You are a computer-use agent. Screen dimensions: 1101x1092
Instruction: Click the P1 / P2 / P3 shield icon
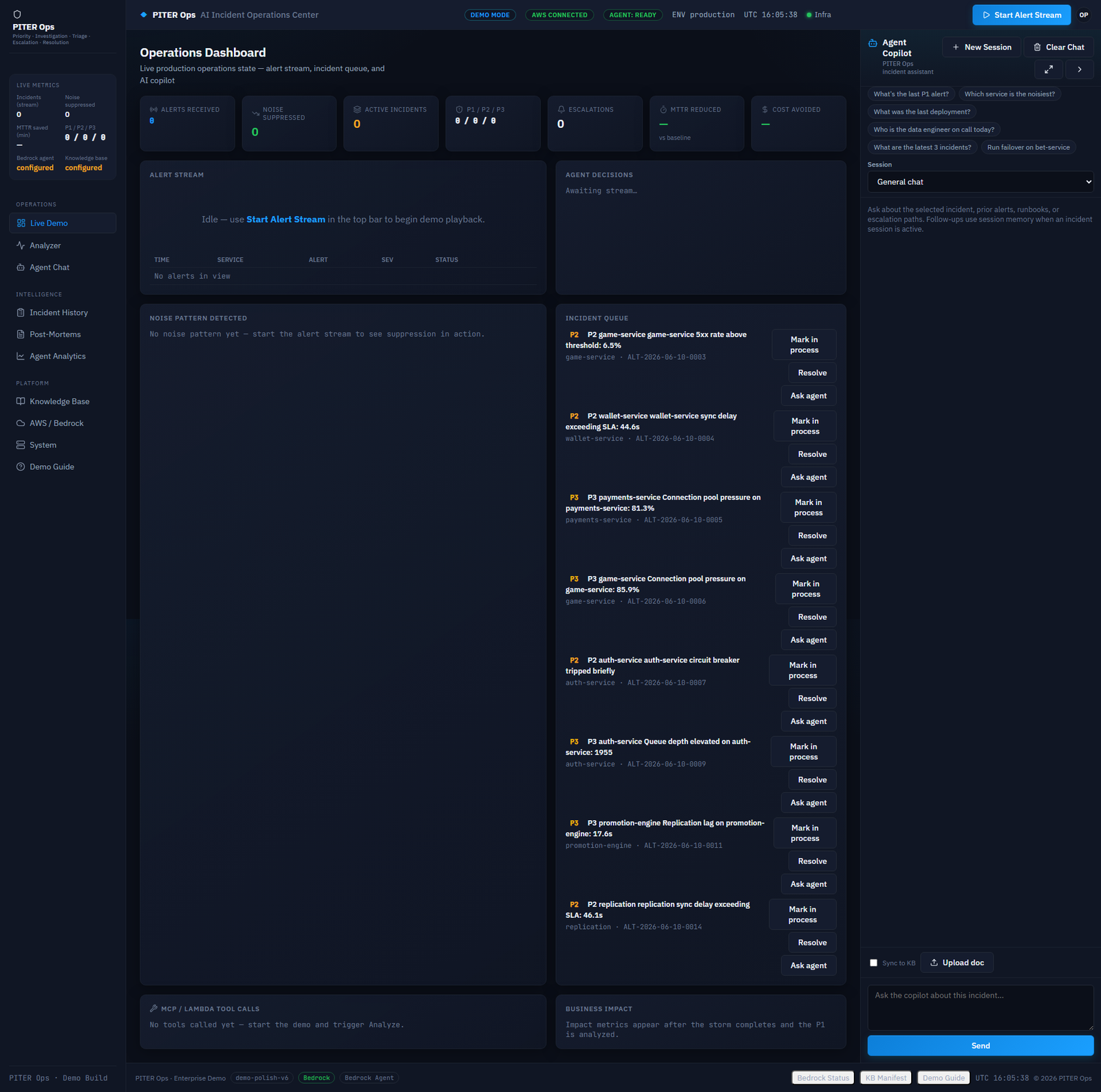pos(459,109)
